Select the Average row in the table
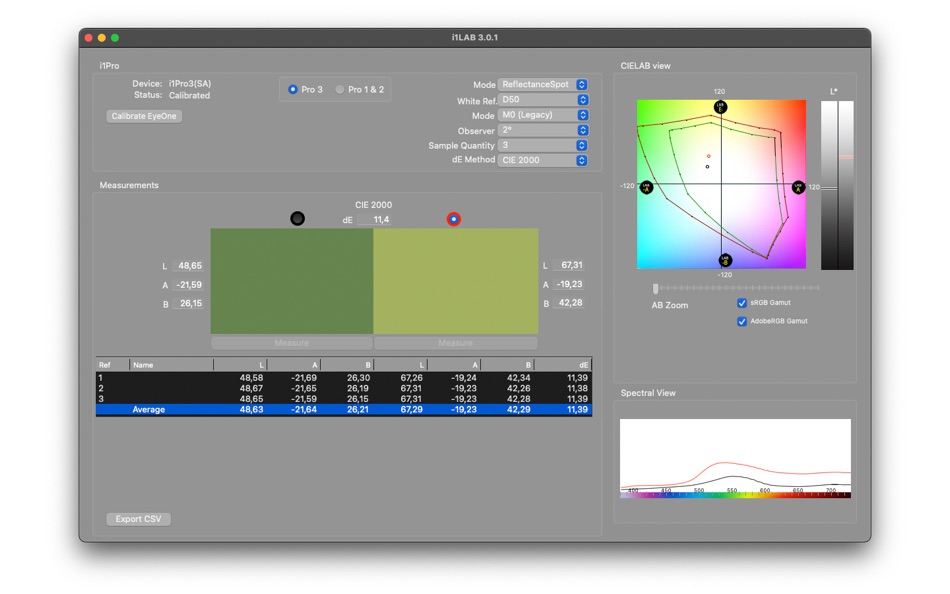The image size is (950, 594). (344, 410)
